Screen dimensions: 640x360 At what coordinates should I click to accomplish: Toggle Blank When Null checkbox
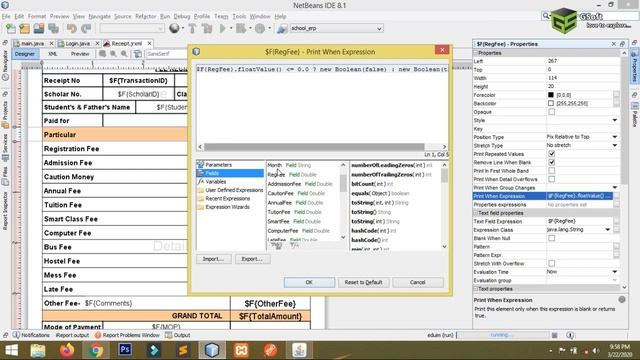coord(551,238)
